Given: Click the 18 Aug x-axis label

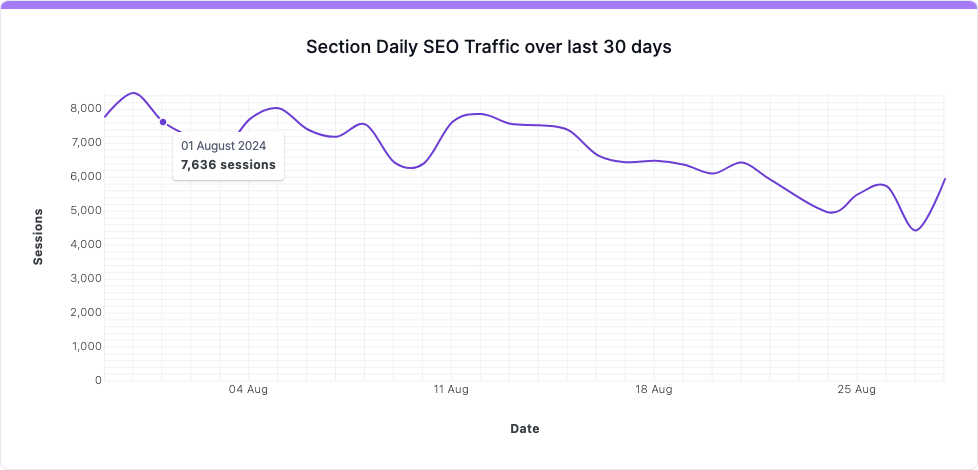Looking at the screenshot, I should [654, 389].
